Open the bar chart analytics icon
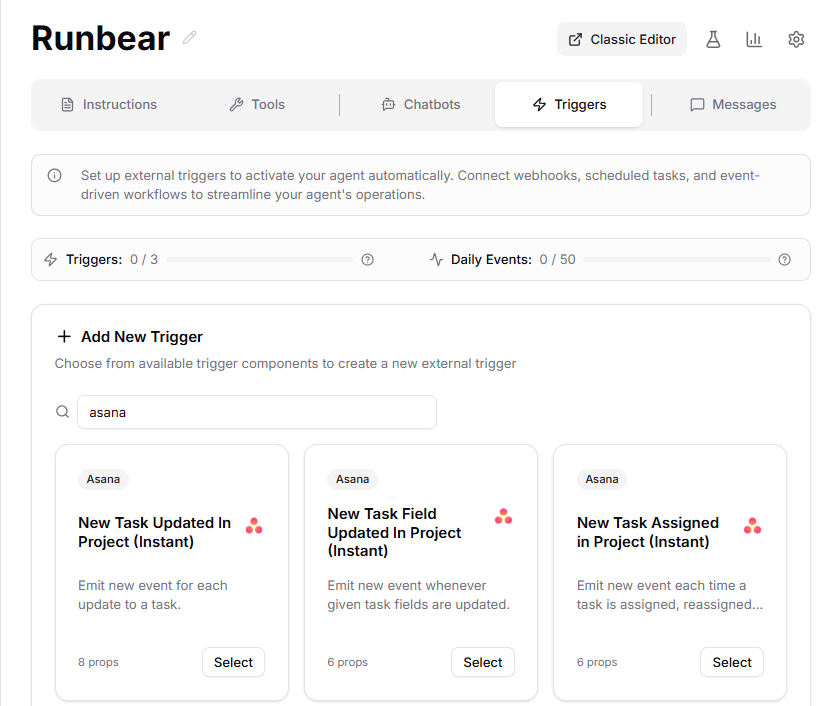The height and width of the screenshot is (706, 826). point(754,40)
